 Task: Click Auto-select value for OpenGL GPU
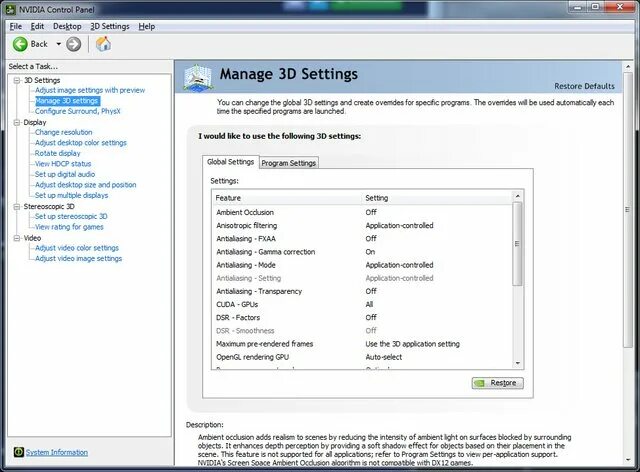383,357
